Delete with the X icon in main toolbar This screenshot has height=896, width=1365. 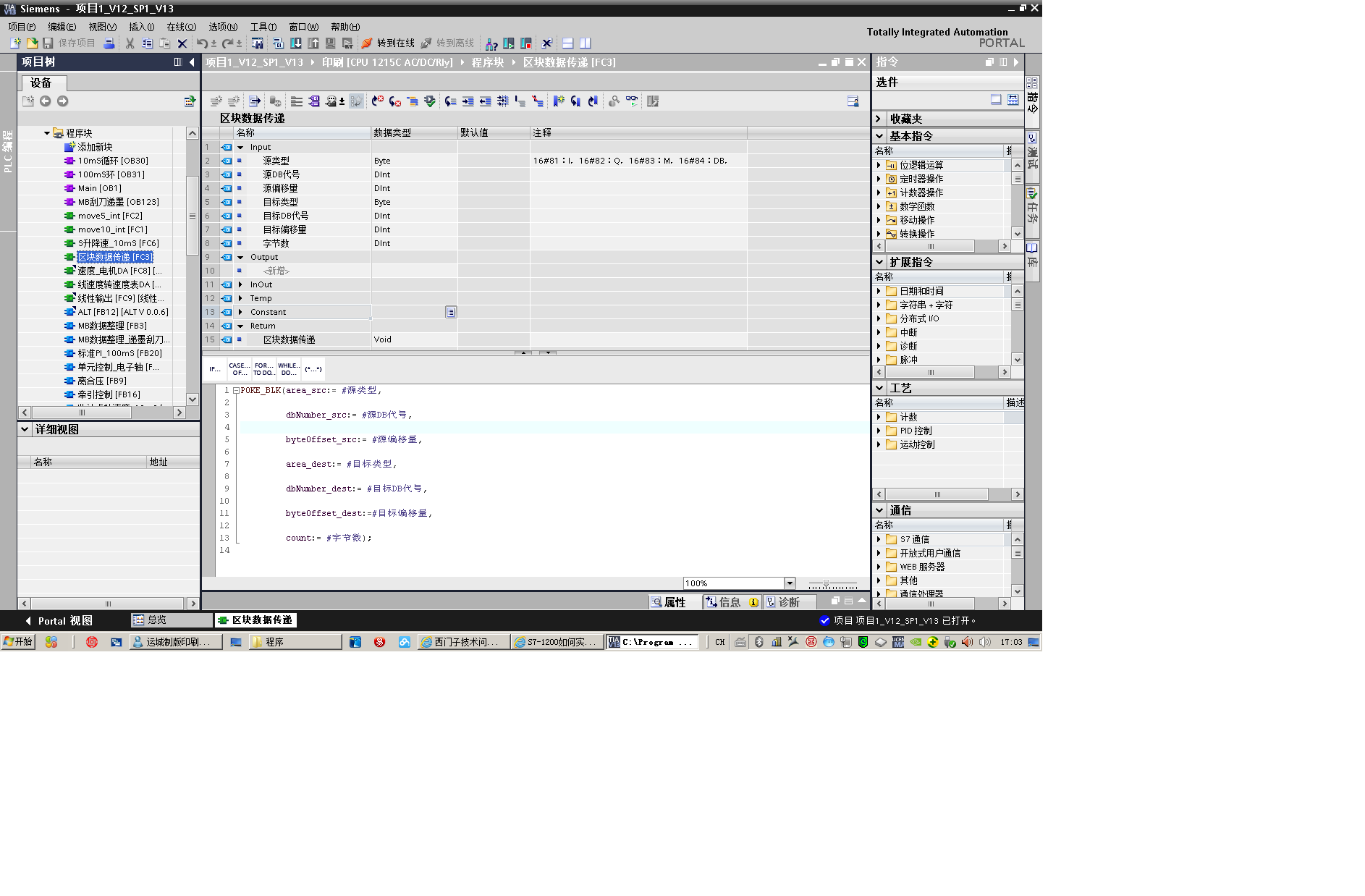click(182, 43)
